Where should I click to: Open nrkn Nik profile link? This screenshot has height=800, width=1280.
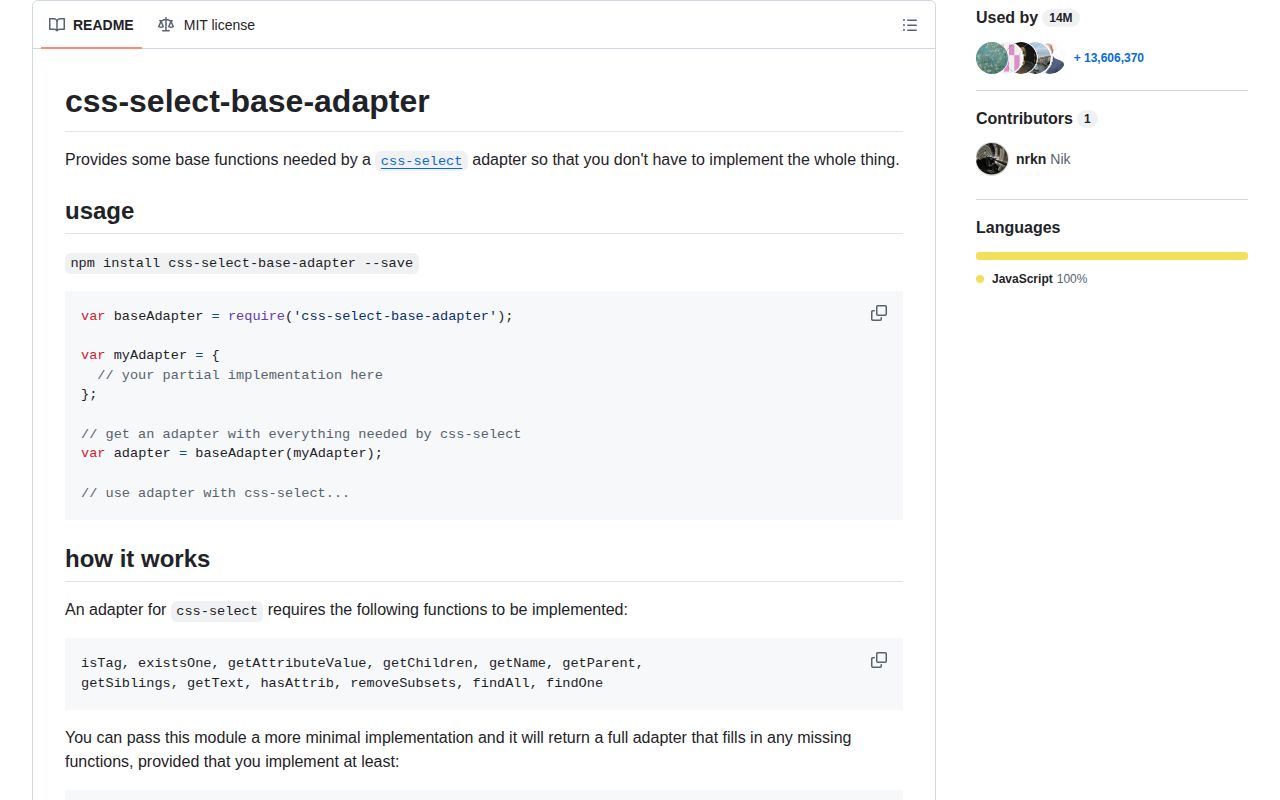click(1043, 159)
